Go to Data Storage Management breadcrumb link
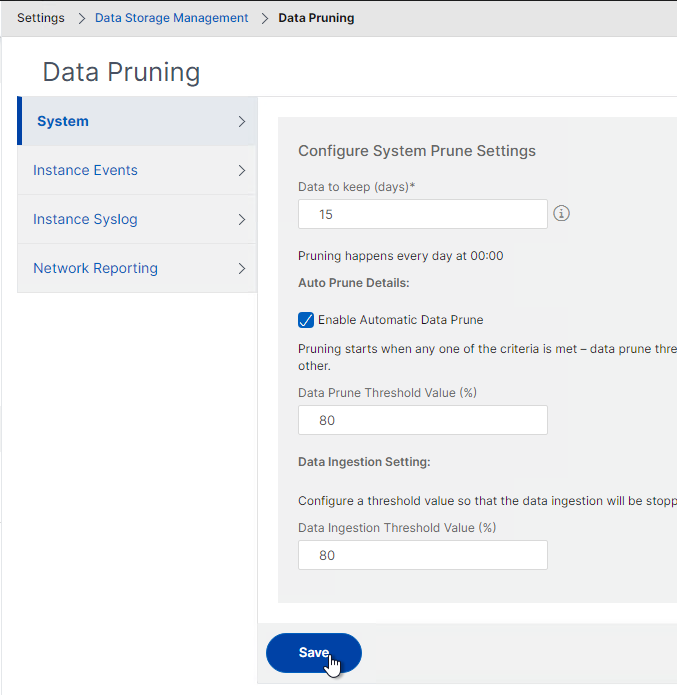The width and height of the screenshot is (677, 695). pyautogui.click(x=172, y=18)
